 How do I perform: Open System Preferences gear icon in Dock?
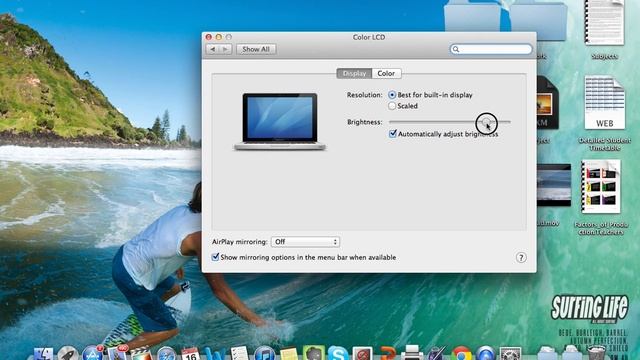pos(510,354)
